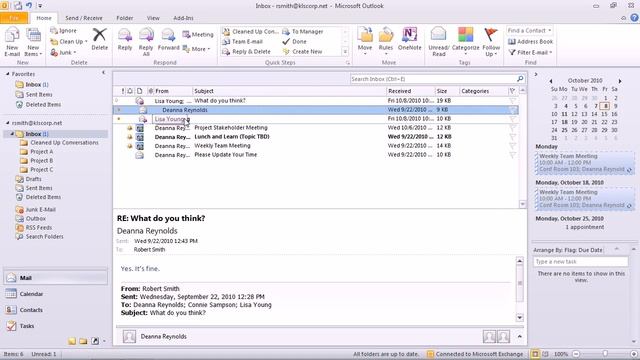Expand the People Pane for Deanna Reynolds
Image resolution: width=640 pixels, height=360 pixels.
[x=519, y=336]
